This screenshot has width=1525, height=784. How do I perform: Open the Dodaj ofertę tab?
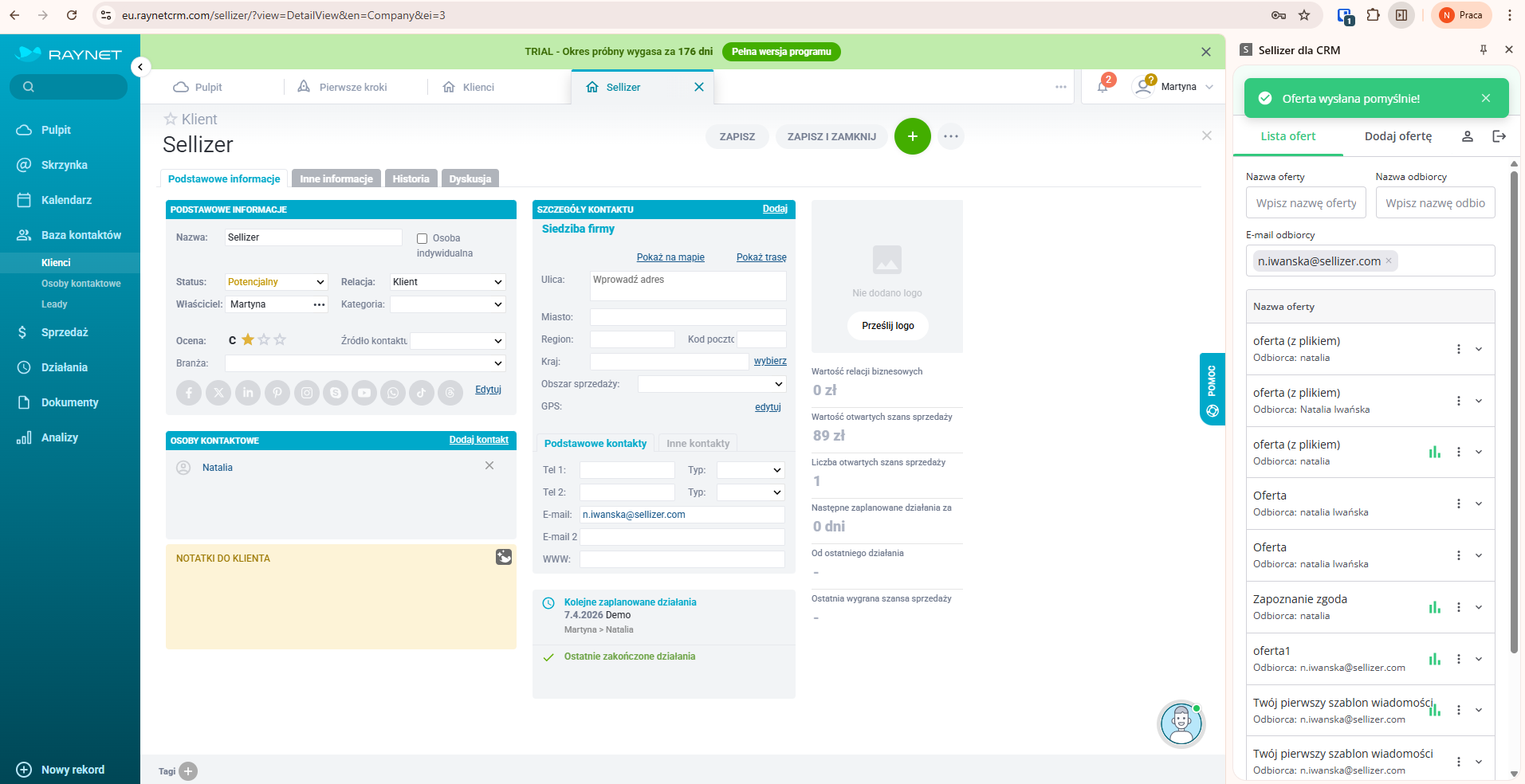pos(1397,136)
